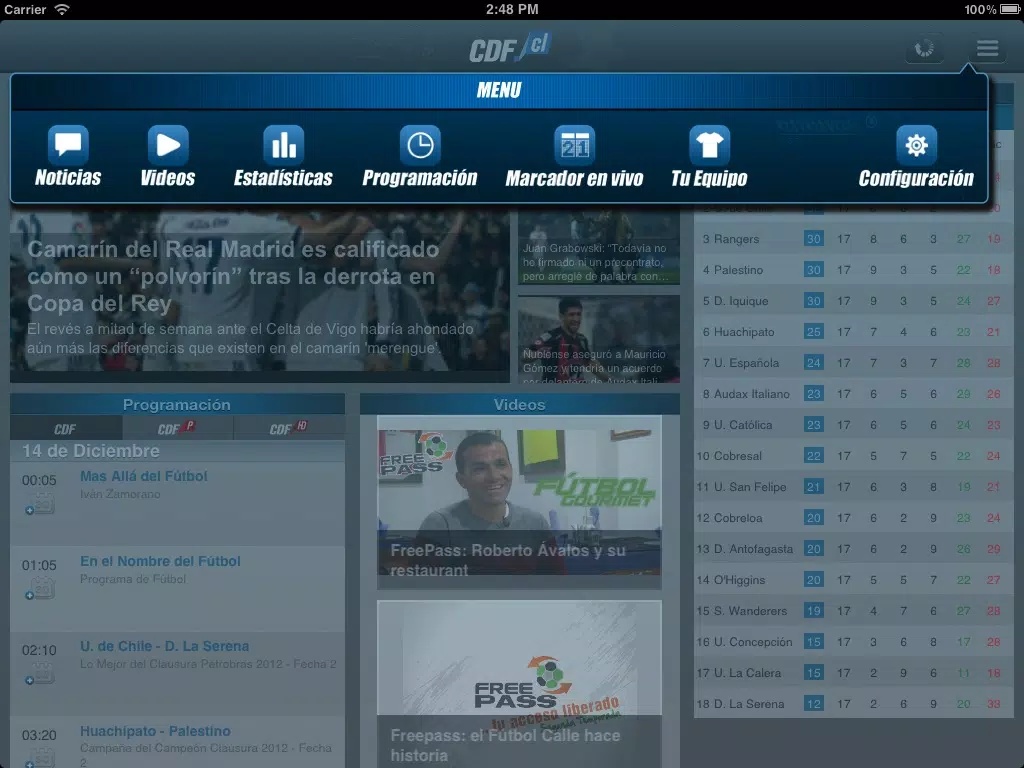Select the 9 U. Católica standings row

pyautogui.click(x=854, y=425)
